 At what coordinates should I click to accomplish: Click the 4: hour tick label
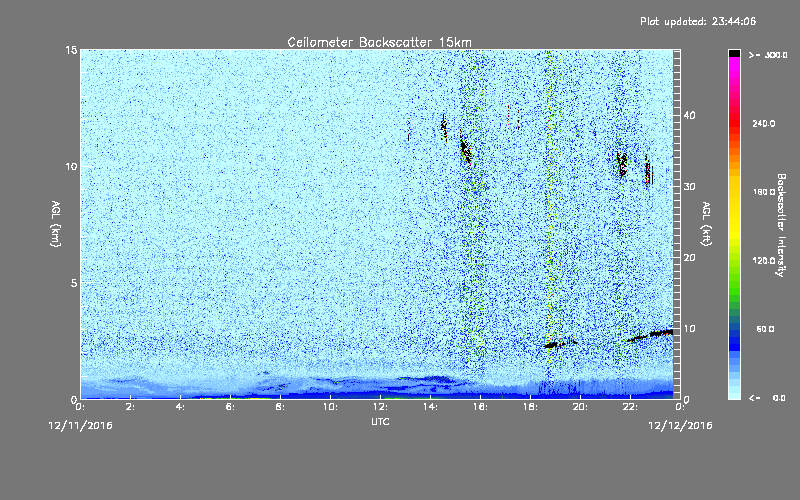pos(180,407)
